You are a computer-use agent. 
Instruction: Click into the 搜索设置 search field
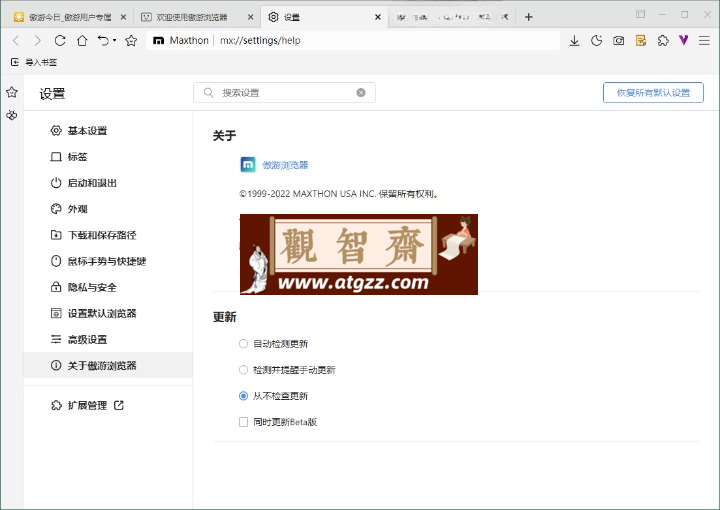tap(284, 93)
